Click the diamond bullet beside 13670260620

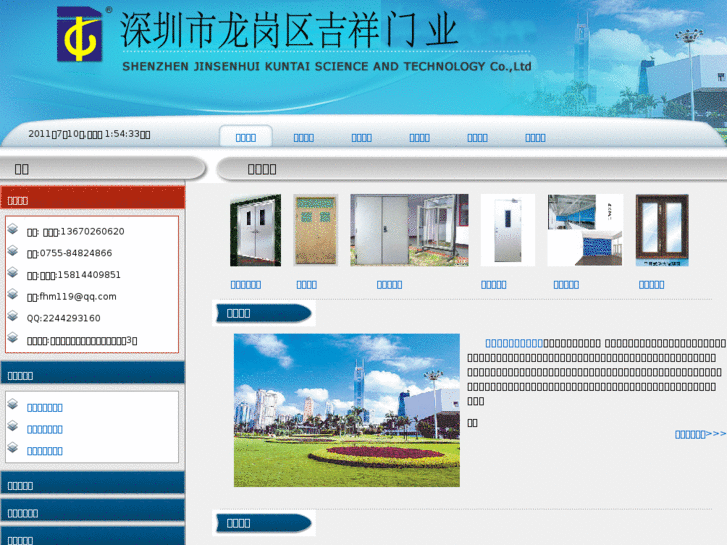tap(13, 229)
